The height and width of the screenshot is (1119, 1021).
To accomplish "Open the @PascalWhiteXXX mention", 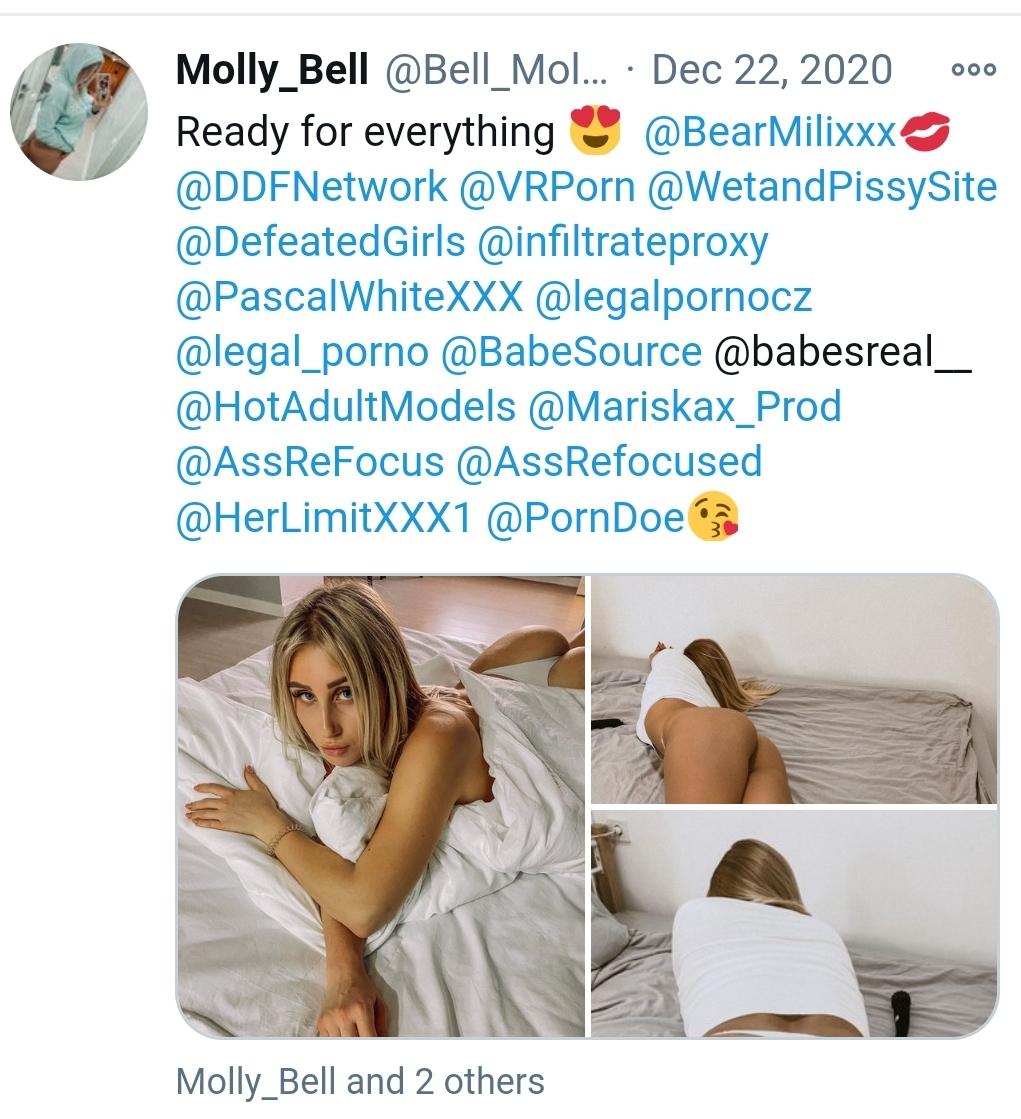I will click(349, 296).
